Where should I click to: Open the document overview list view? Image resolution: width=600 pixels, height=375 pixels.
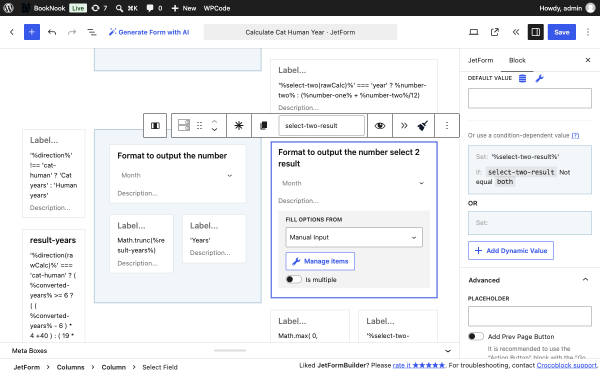(x=92, y=32)
